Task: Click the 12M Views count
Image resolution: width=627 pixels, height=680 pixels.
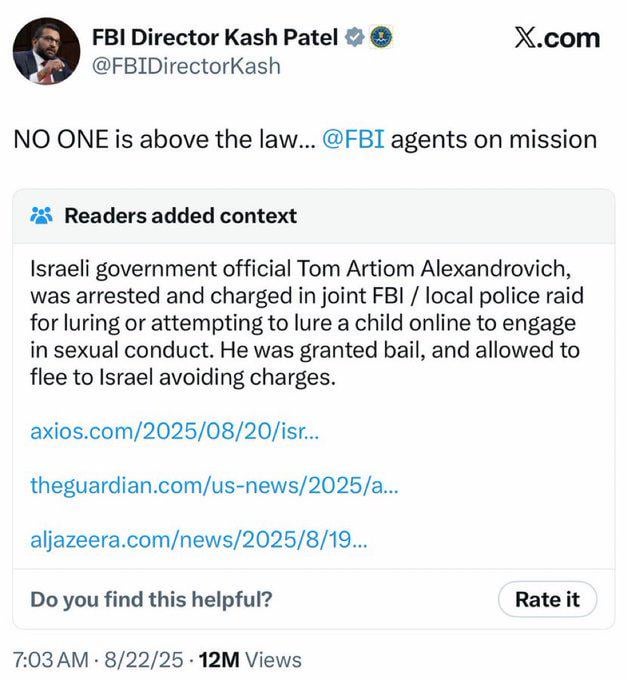Action: (x=250, y=660)
